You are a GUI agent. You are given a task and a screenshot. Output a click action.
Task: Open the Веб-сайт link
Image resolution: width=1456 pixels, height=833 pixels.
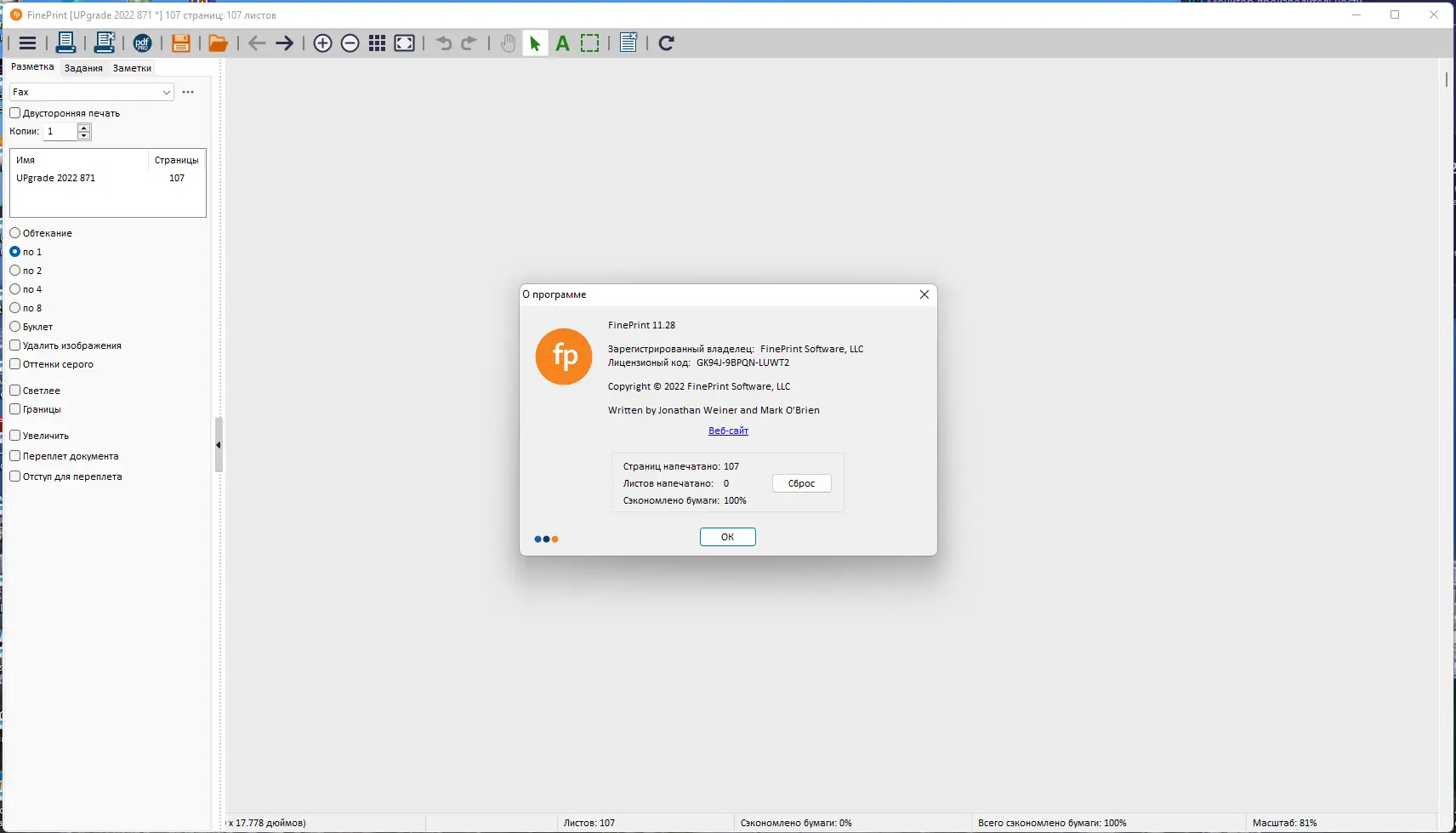(x=728, y=431)
